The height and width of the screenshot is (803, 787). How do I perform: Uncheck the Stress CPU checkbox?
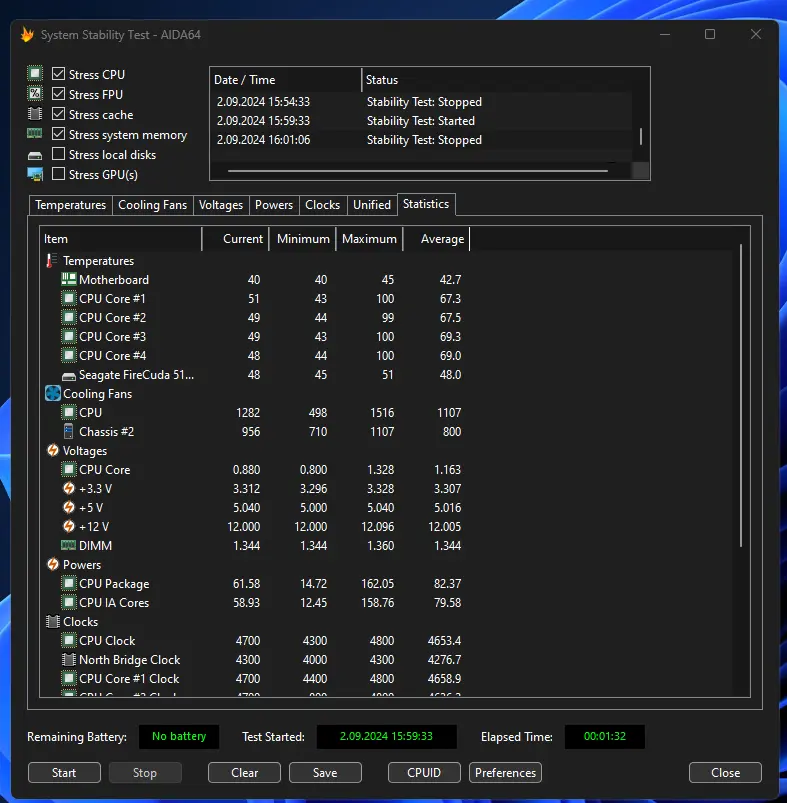[58, 74]
